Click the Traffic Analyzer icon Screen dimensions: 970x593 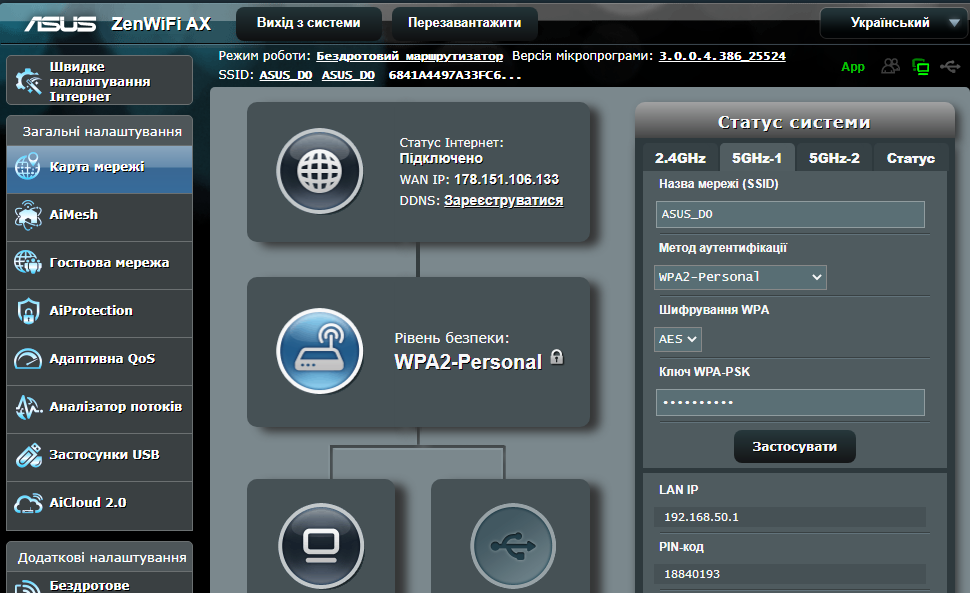click(x=28, y=406)
